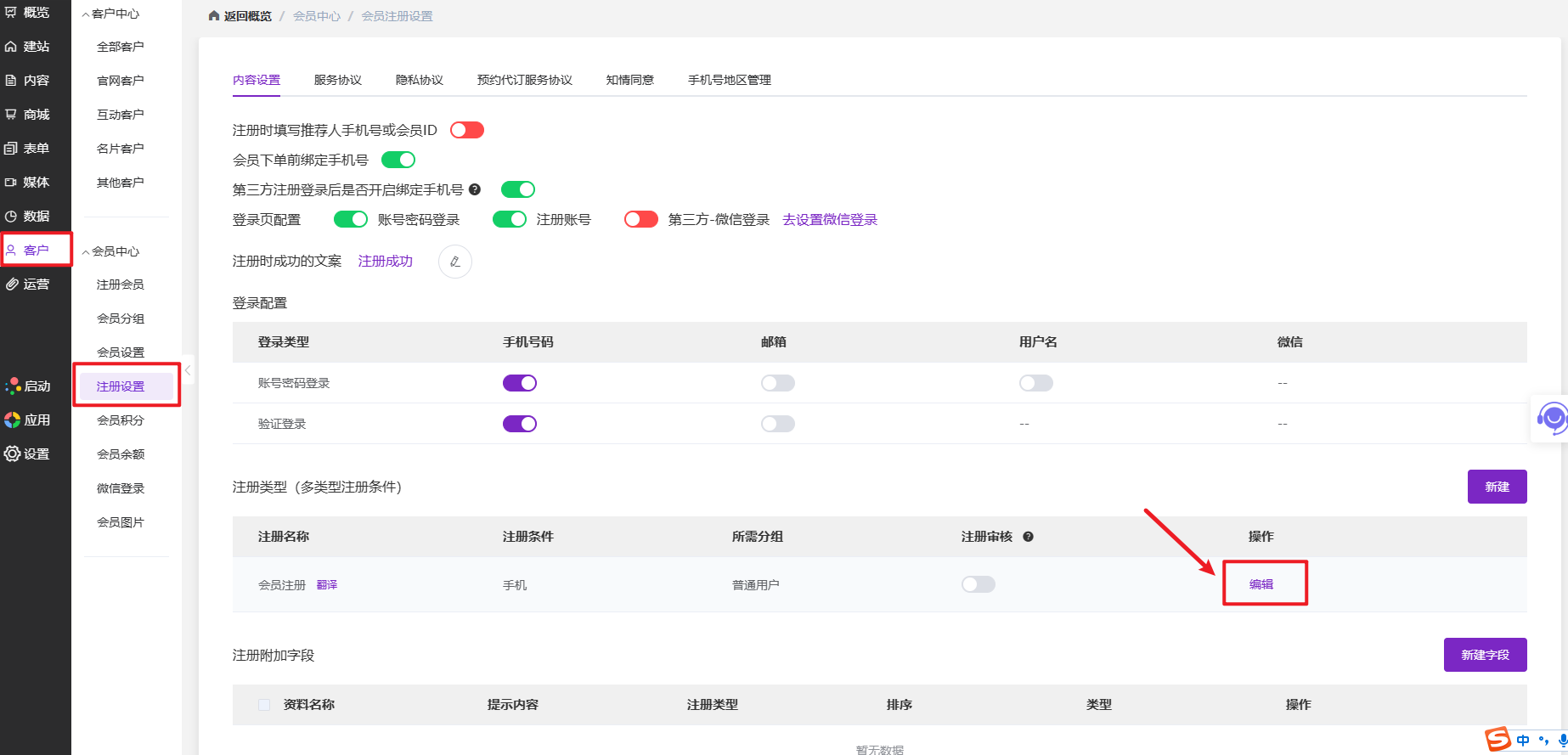The height and width of the screenshot is (755, 1568).
Task: Select the checkbox in 资料名称 header
Action: 264,705
